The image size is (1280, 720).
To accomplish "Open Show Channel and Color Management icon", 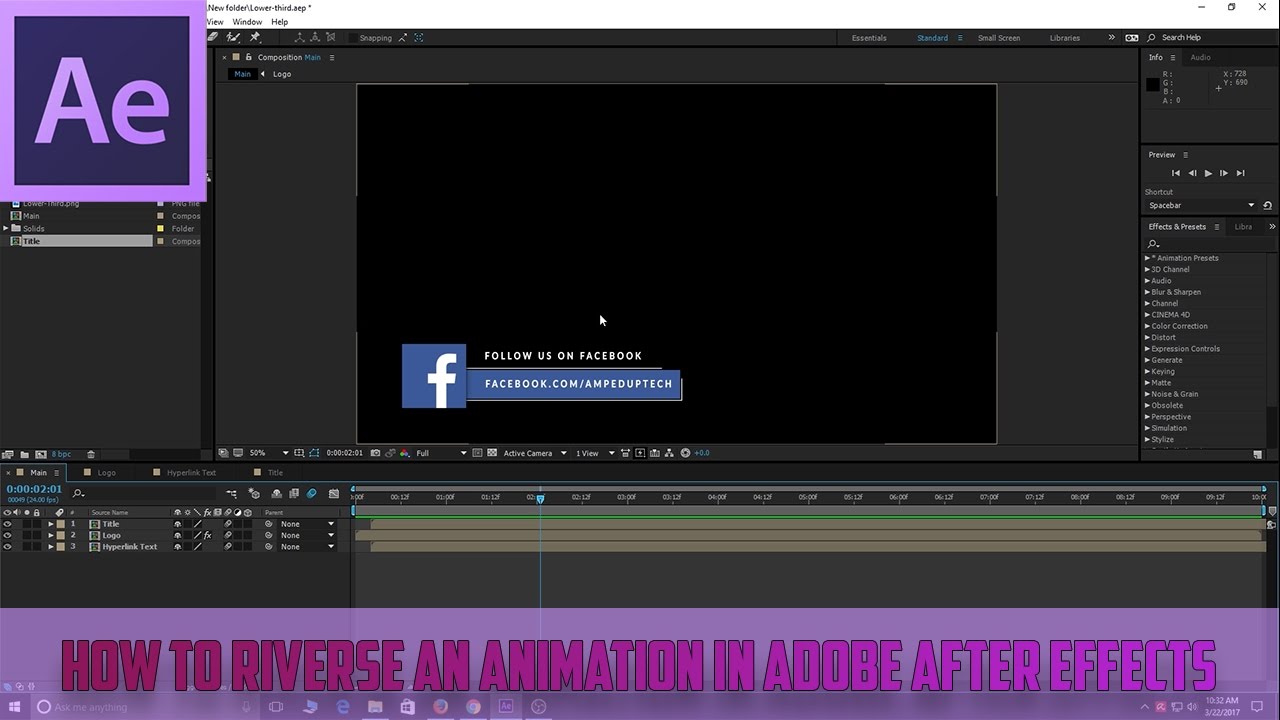I will (404, 453).
